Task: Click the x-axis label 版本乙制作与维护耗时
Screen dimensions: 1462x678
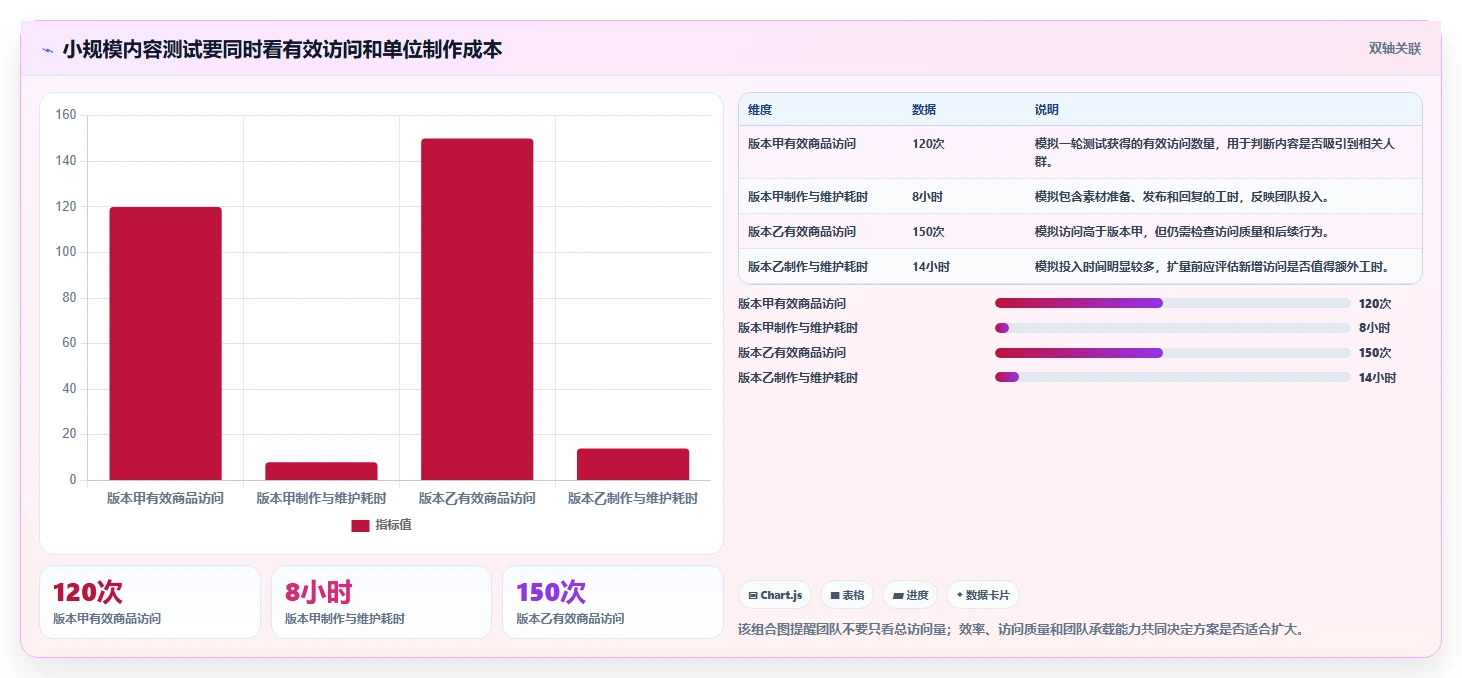Action: (x=633, y=498)
